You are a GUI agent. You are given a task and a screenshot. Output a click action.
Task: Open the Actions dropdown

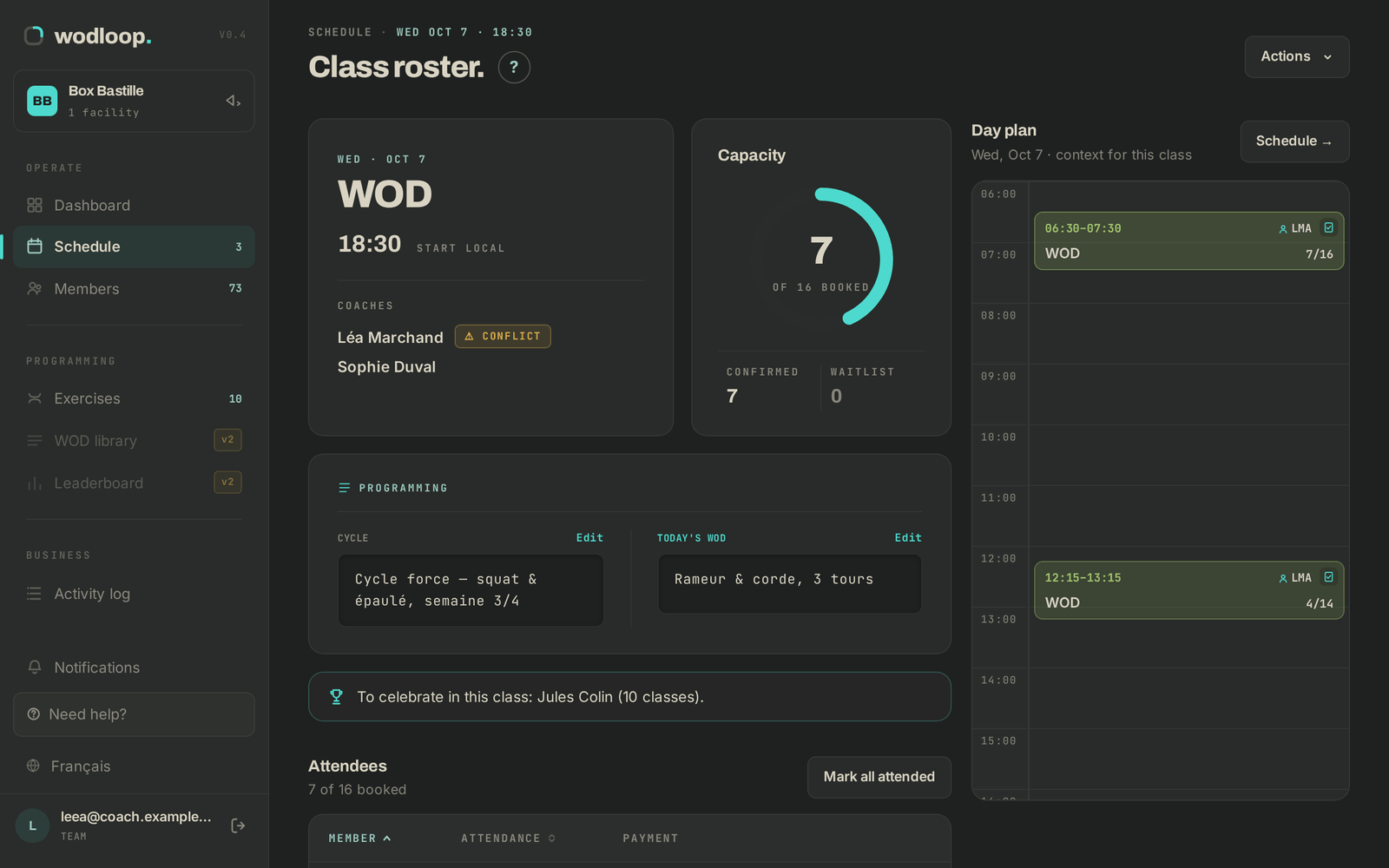click(x=1297, y=56)
